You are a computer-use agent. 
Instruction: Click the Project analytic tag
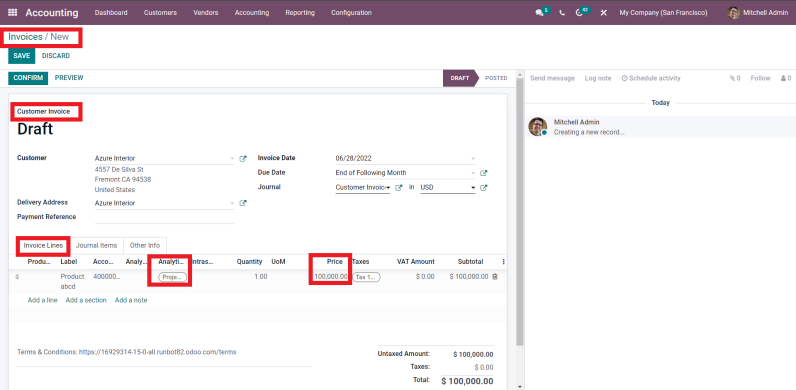click(173, 277)
